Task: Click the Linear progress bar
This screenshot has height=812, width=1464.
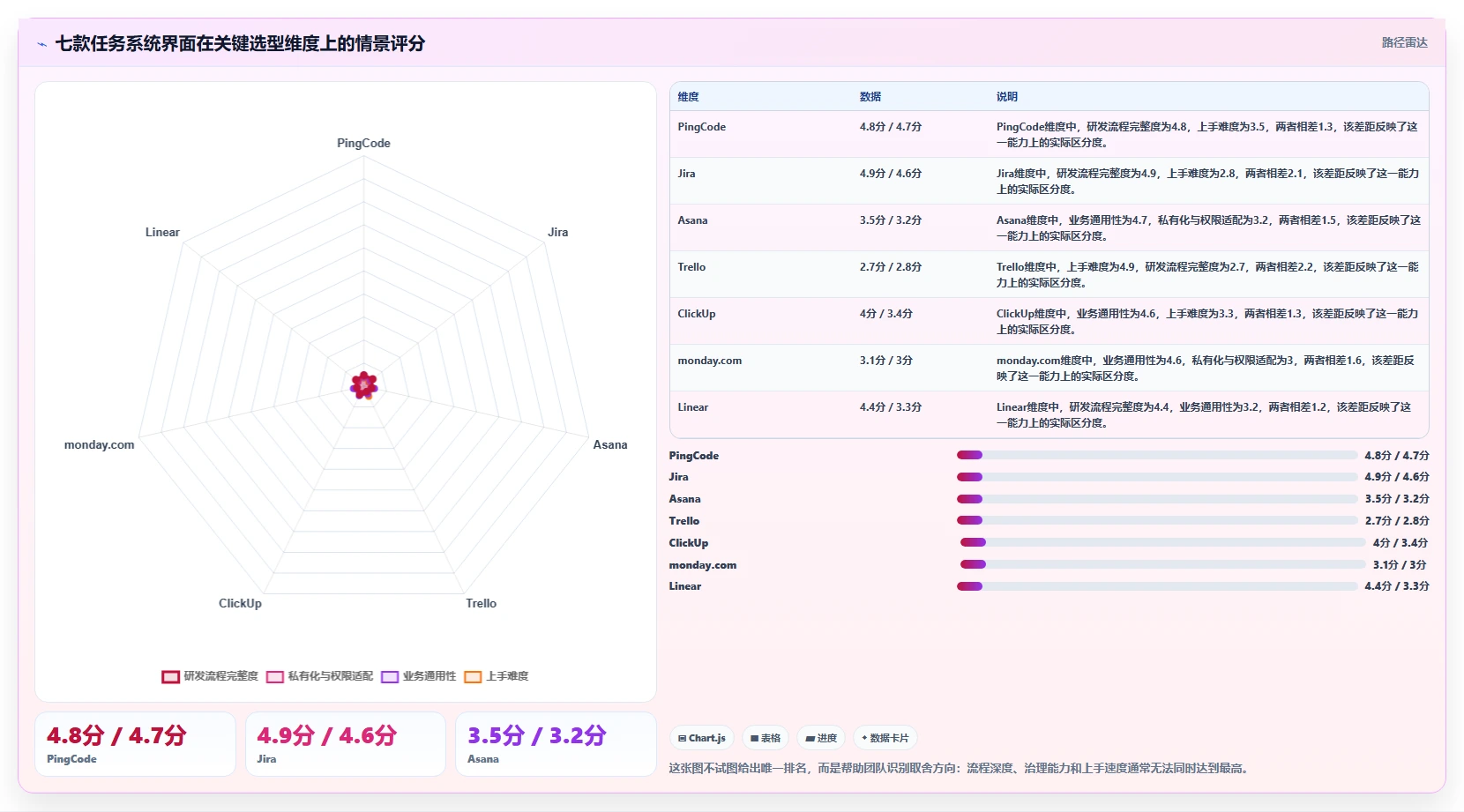Action: [x=1157, y=586]
